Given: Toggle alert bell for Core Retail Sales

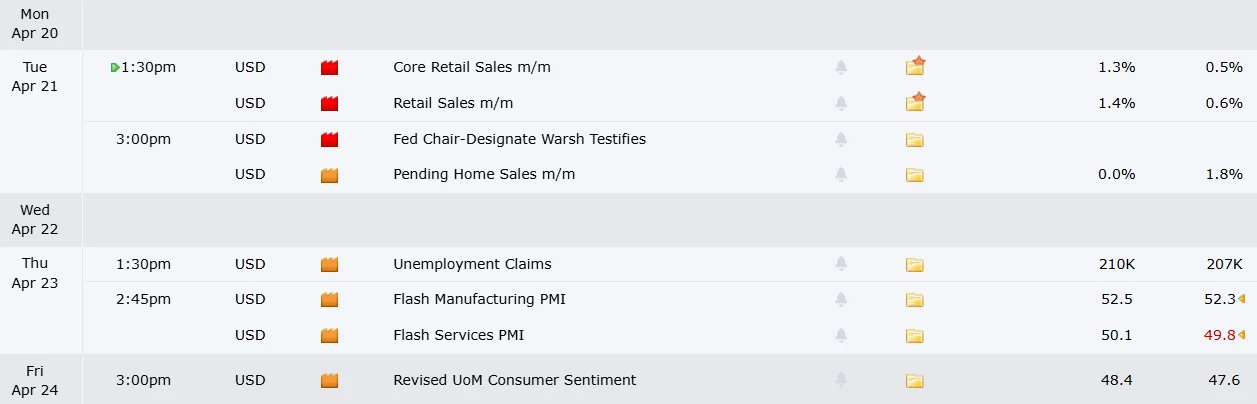Looking at the screenshot, I should tap(841, 68).
